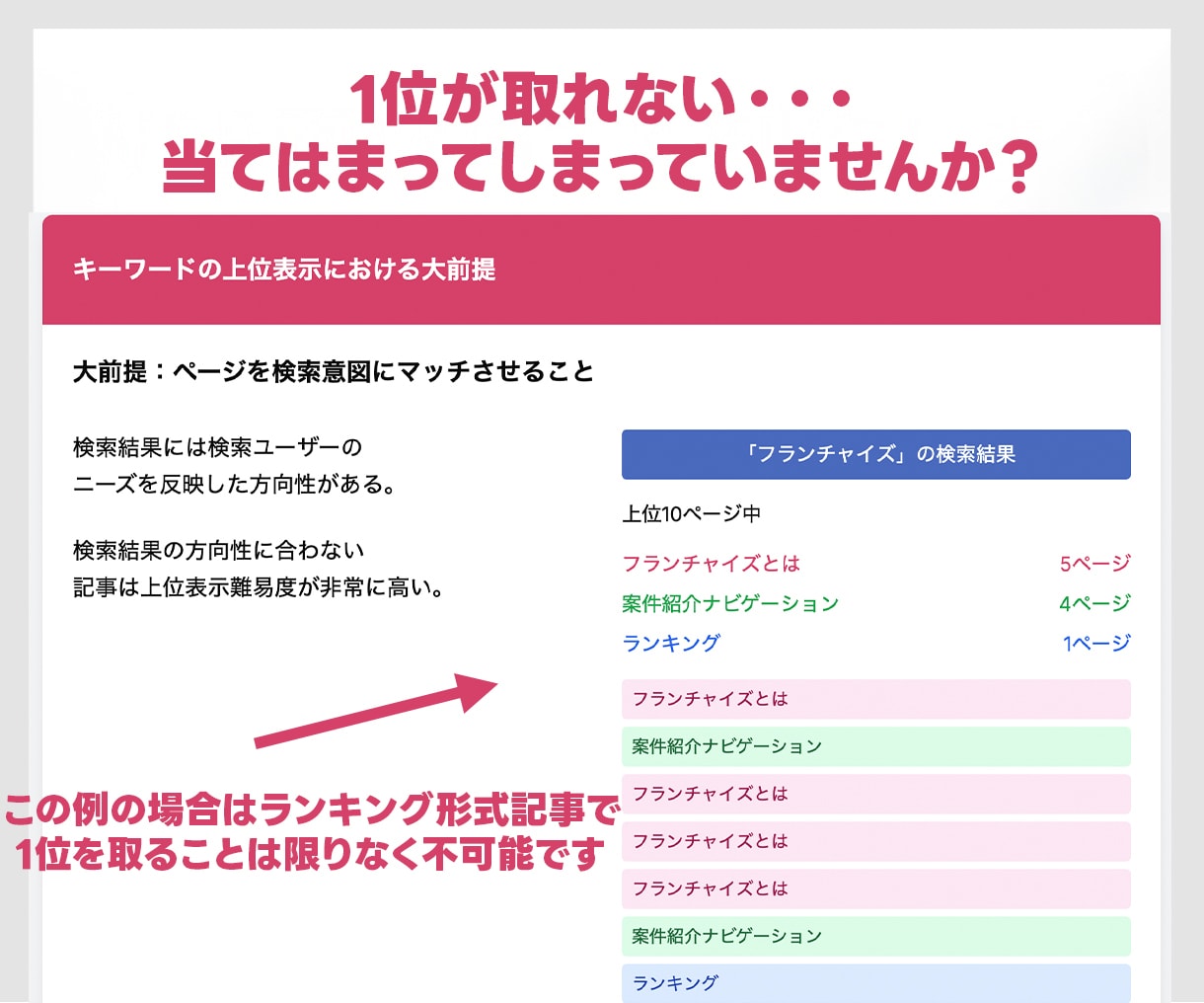Click the 5ページ count
1204x1003 pixels.
(1095, 564)
